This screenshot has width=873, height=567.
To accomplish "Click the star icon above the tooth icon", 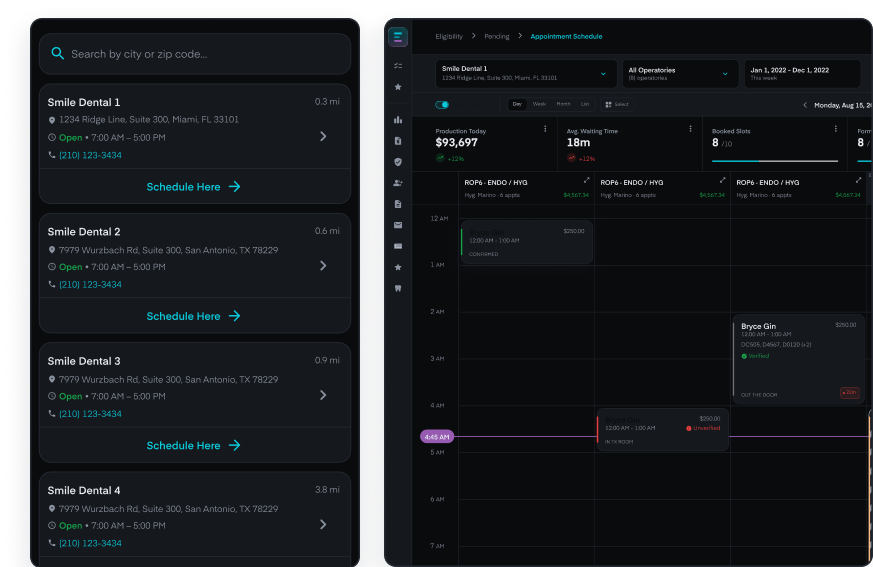I will point(398,267).
